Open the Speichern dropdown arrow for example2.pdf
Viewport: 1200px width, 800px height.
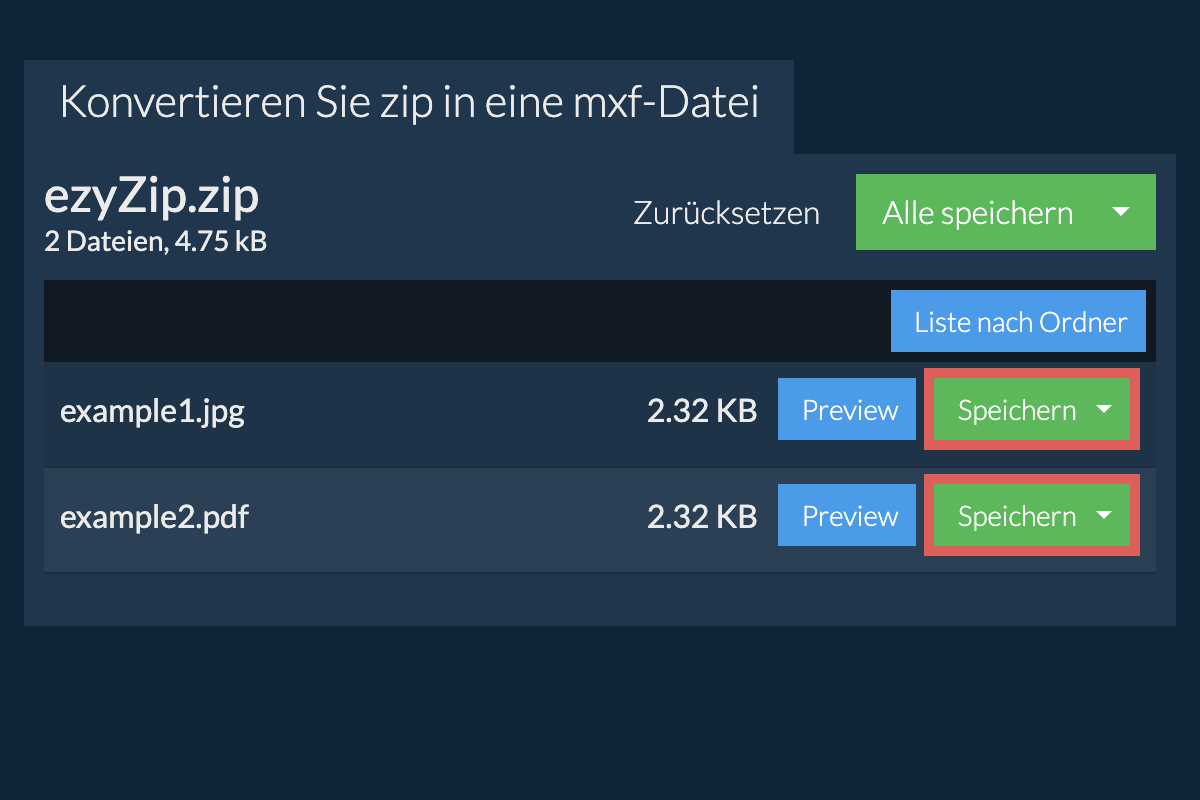[1104, 516]
